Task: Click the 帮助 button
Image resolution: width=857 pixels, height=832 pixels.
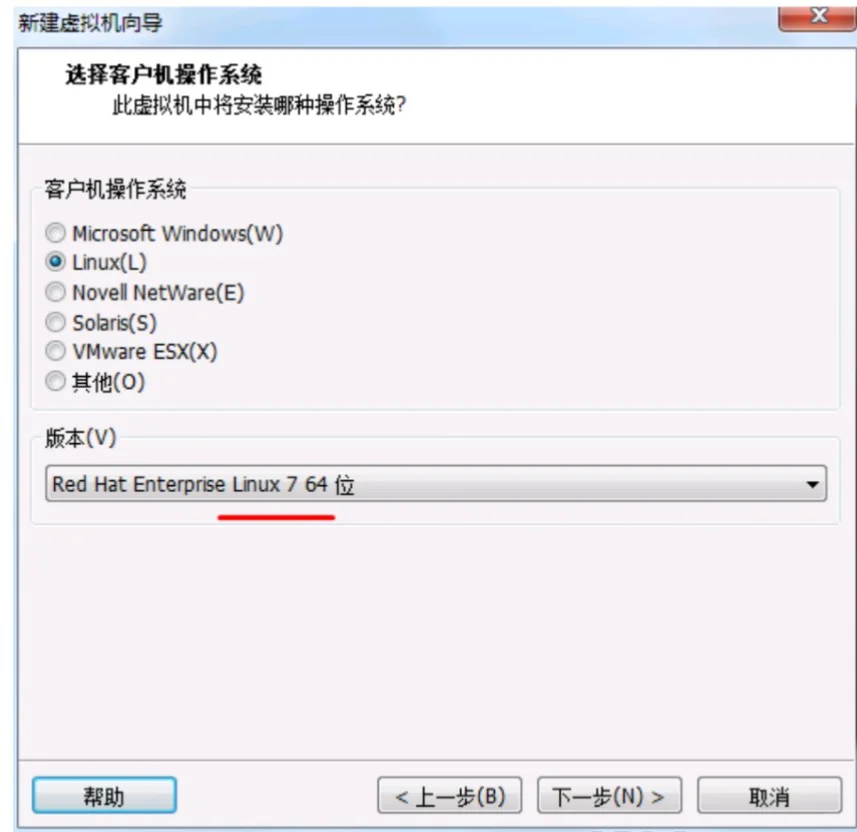Action: click(x=104, y=795)
